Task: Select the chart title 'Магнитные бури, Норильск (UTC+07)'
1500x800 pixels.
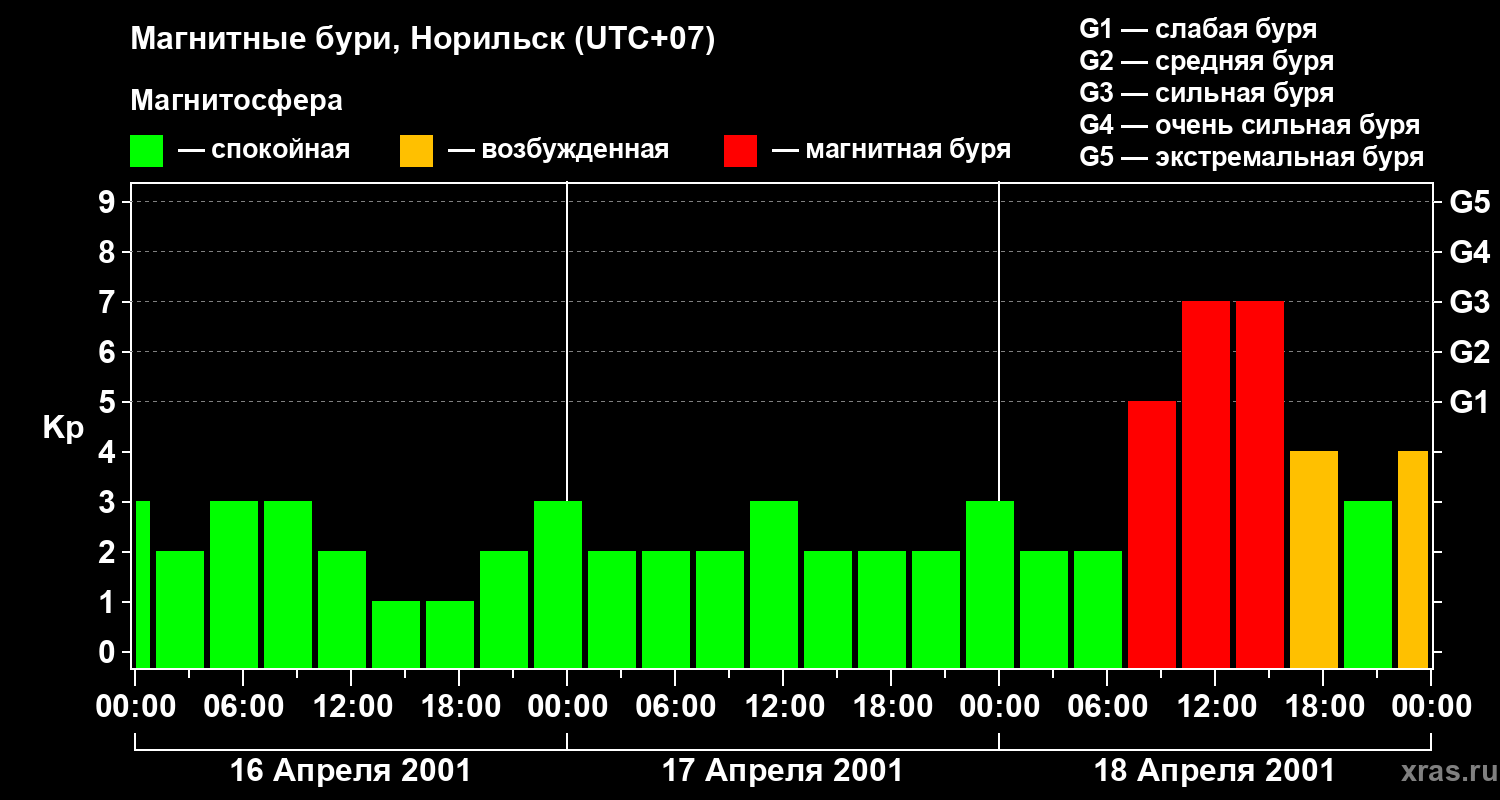Action: click(x=423, y=40)
